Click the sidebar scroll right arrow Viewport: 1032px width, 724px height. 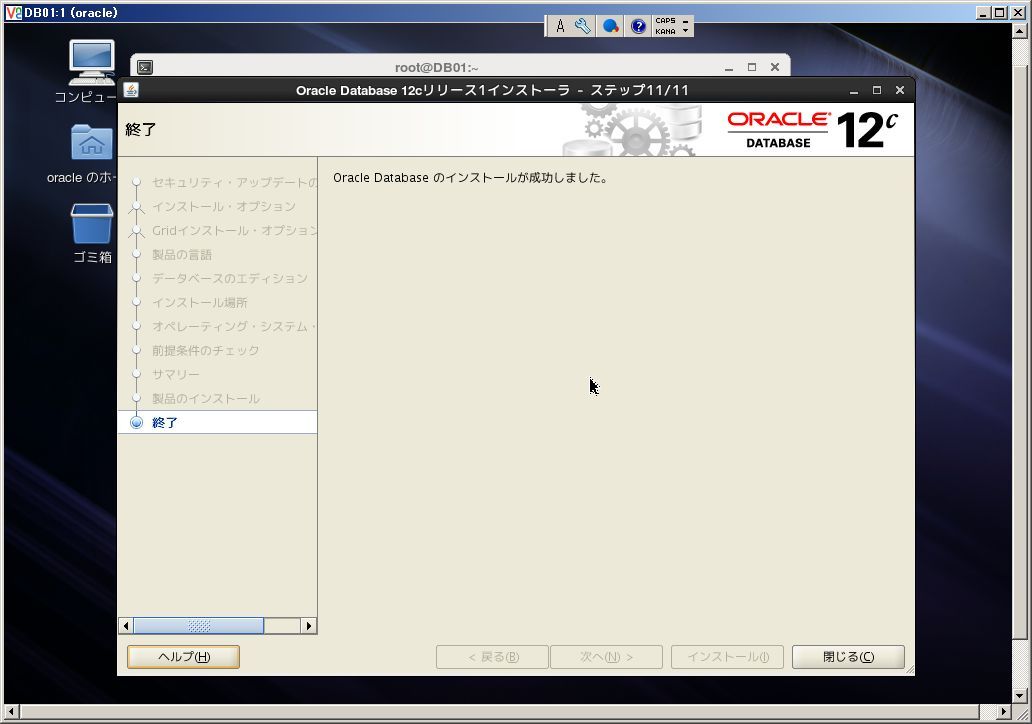pyautogui.click(x=309, y=625)
